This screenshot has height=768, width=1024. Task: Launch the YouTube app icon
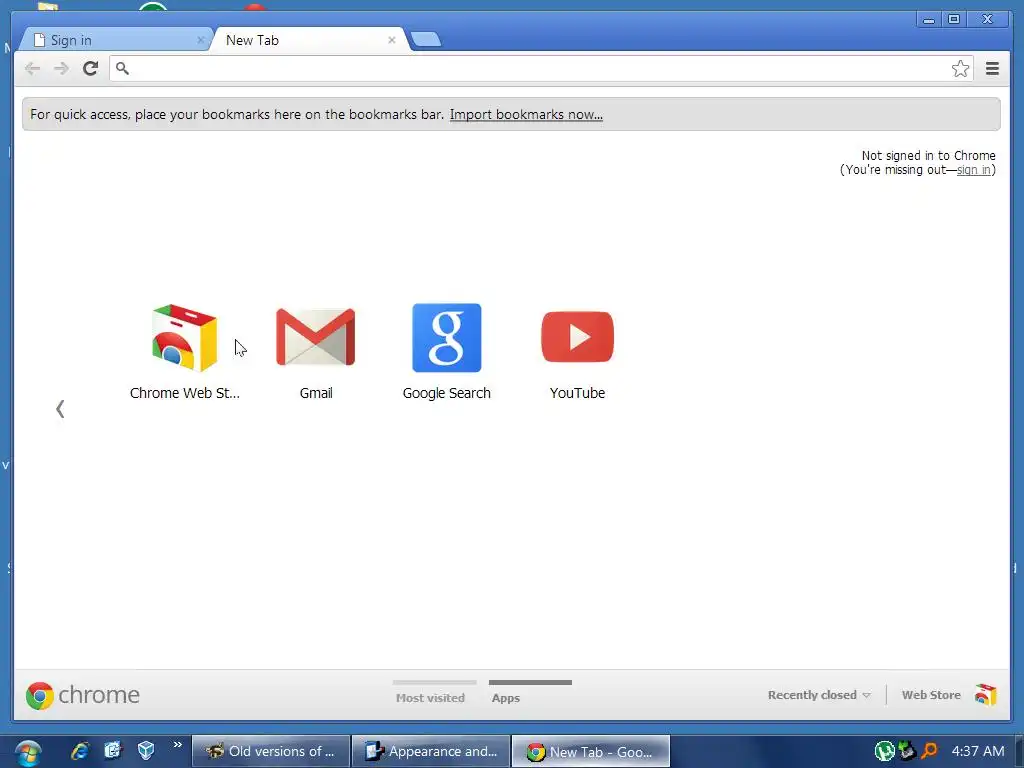[x=577, y=337]
